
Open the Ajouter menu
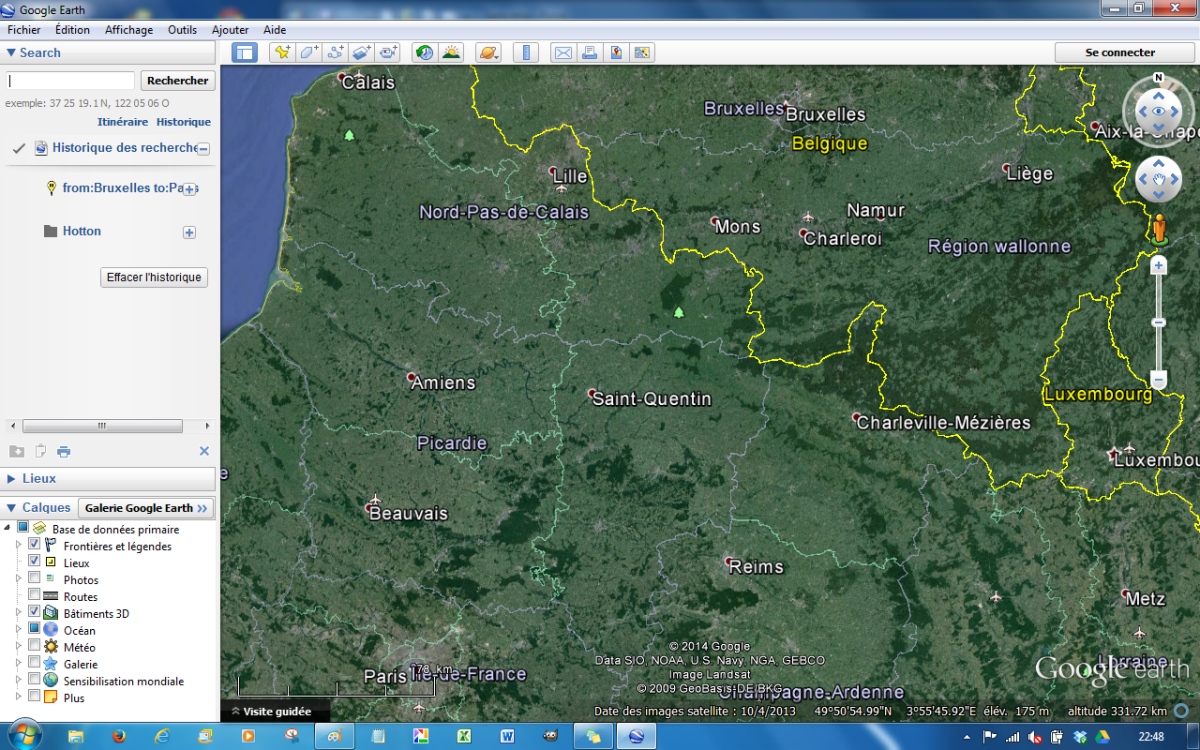(230, 30)
